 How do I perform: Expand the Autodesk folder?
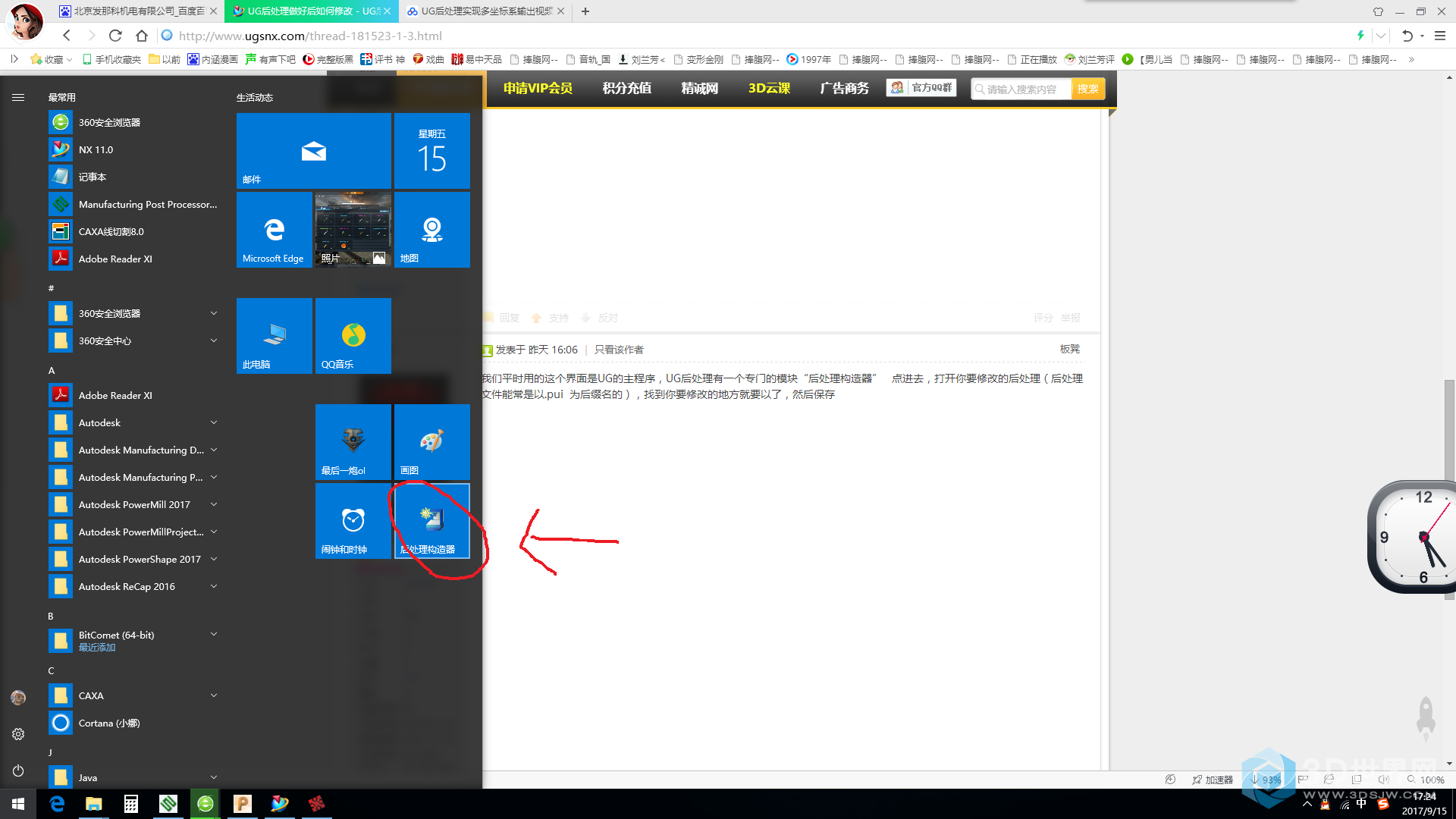pos(135,422)
